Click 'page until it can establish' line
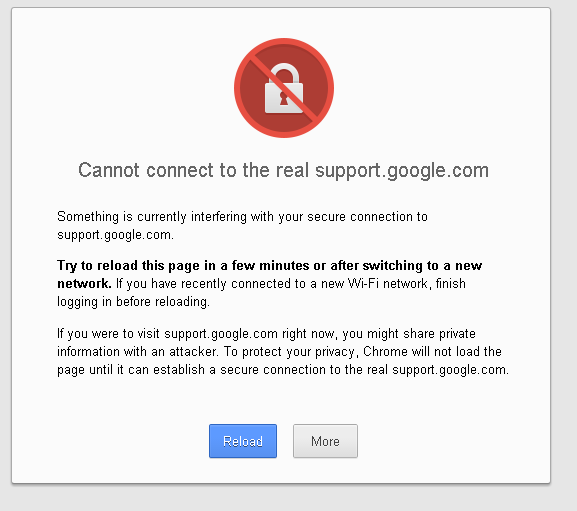The width and height of the screenshot is (577, 511). (131, 369)
